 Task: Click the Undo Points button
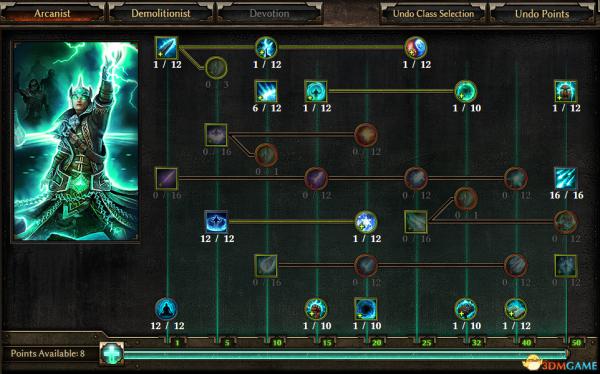tap(542, 14)
